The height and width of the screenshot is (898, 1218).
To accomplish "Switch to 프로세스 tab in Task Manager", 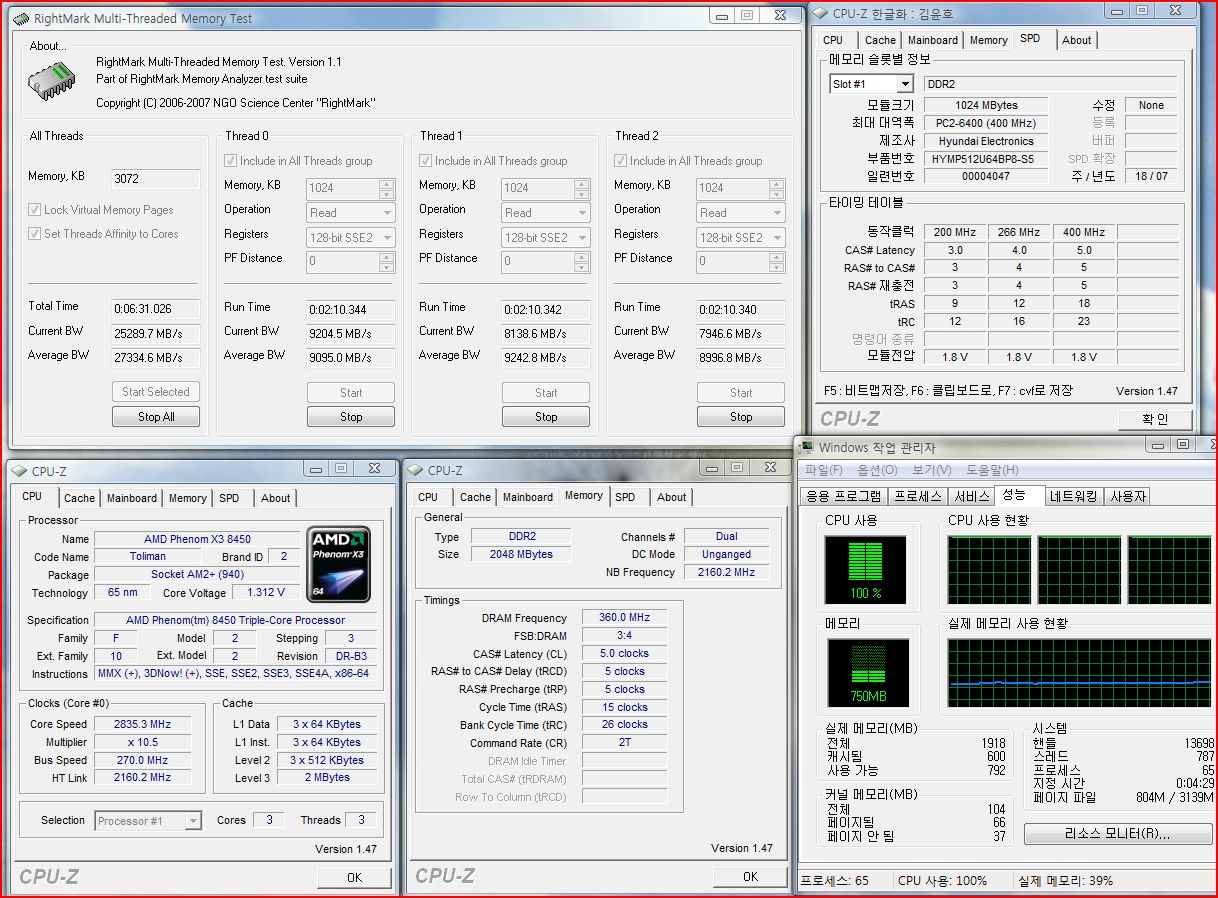I will [x=918, y=496].
